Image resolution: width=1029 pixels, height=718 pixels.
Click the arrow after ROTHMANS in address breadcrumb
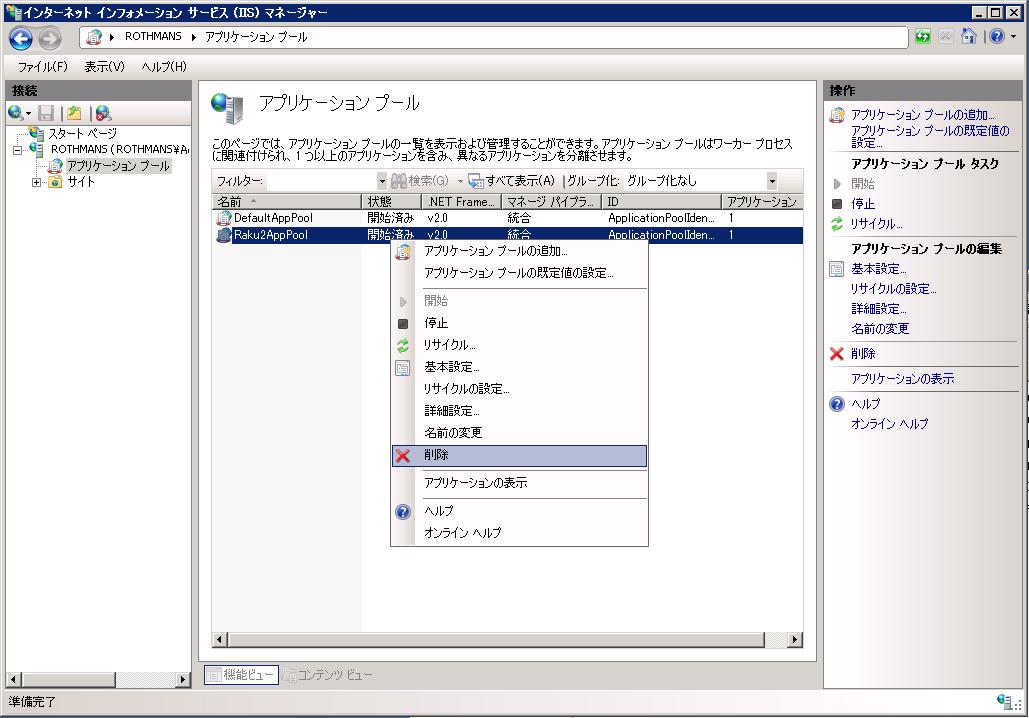point(194,37)
